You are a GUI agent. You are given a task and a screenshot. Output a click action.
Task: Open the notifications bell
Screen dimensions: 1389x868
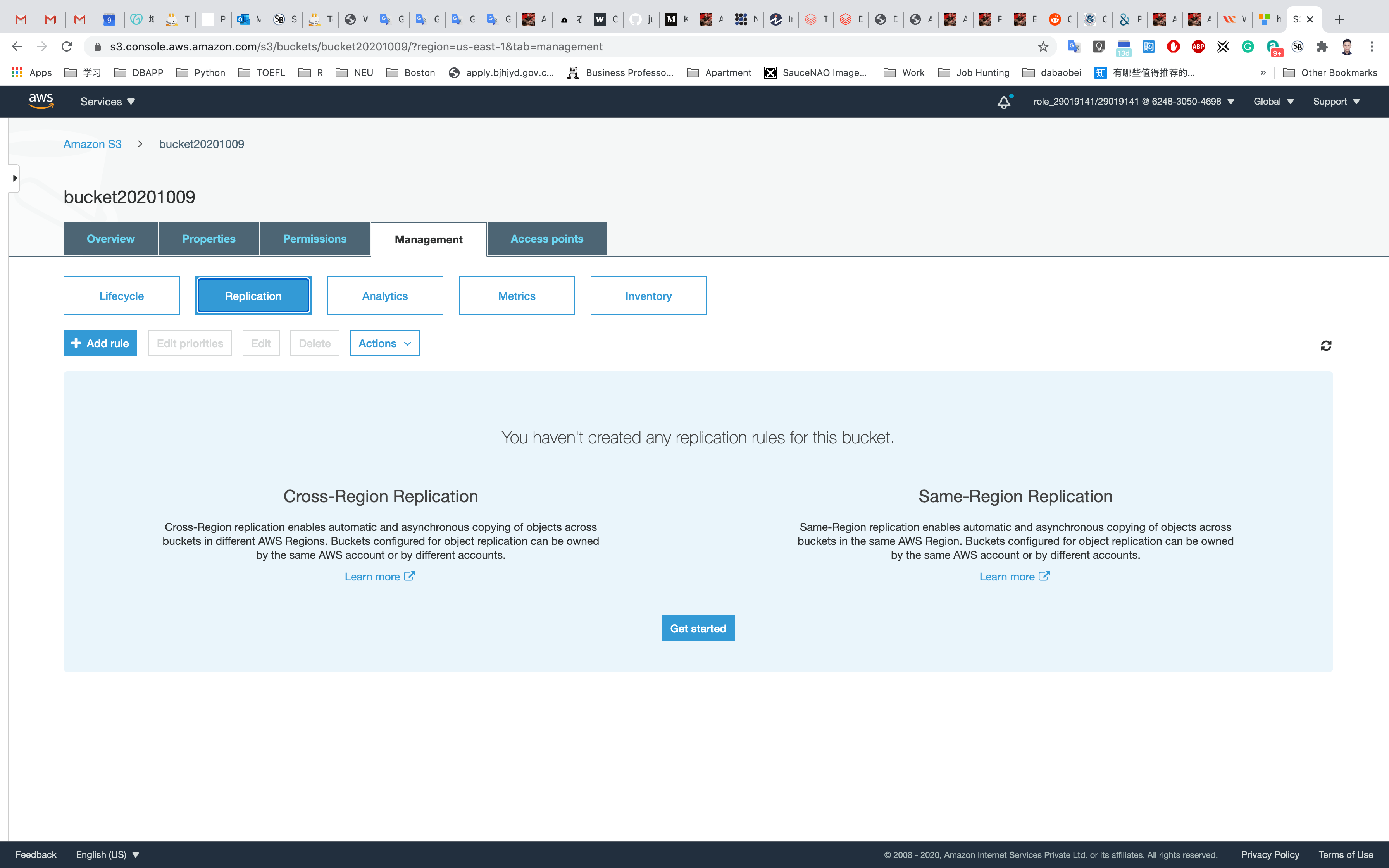point(1003,102)
